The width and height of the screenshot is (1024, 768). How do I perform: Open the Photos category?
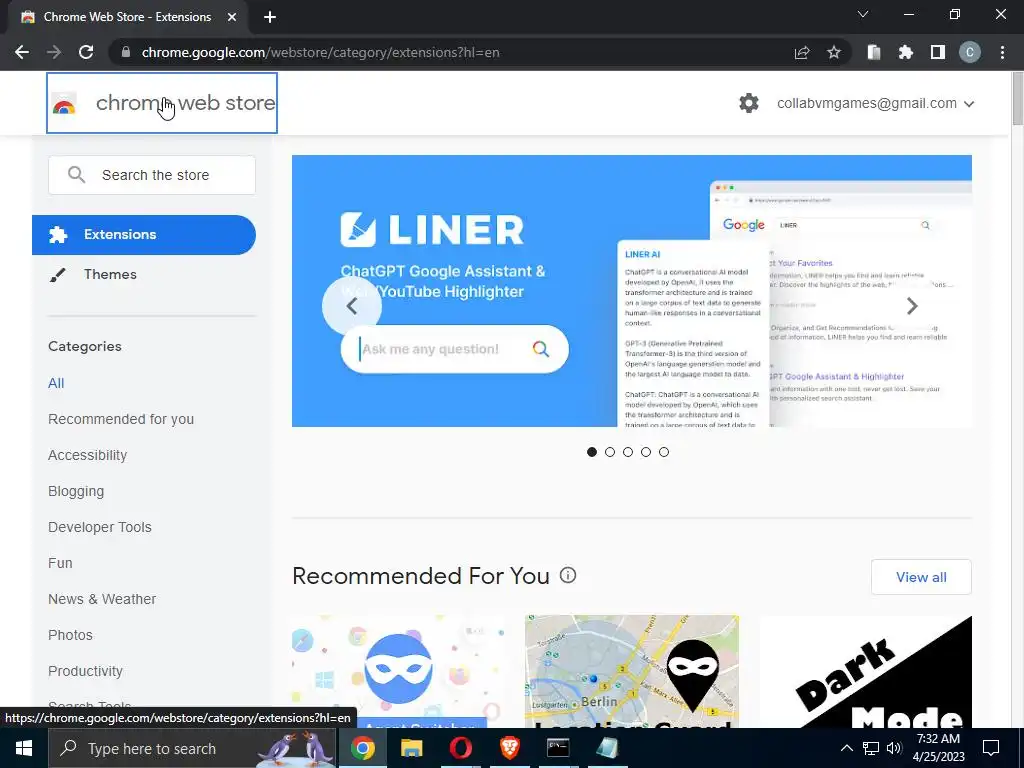coord(71,635)
